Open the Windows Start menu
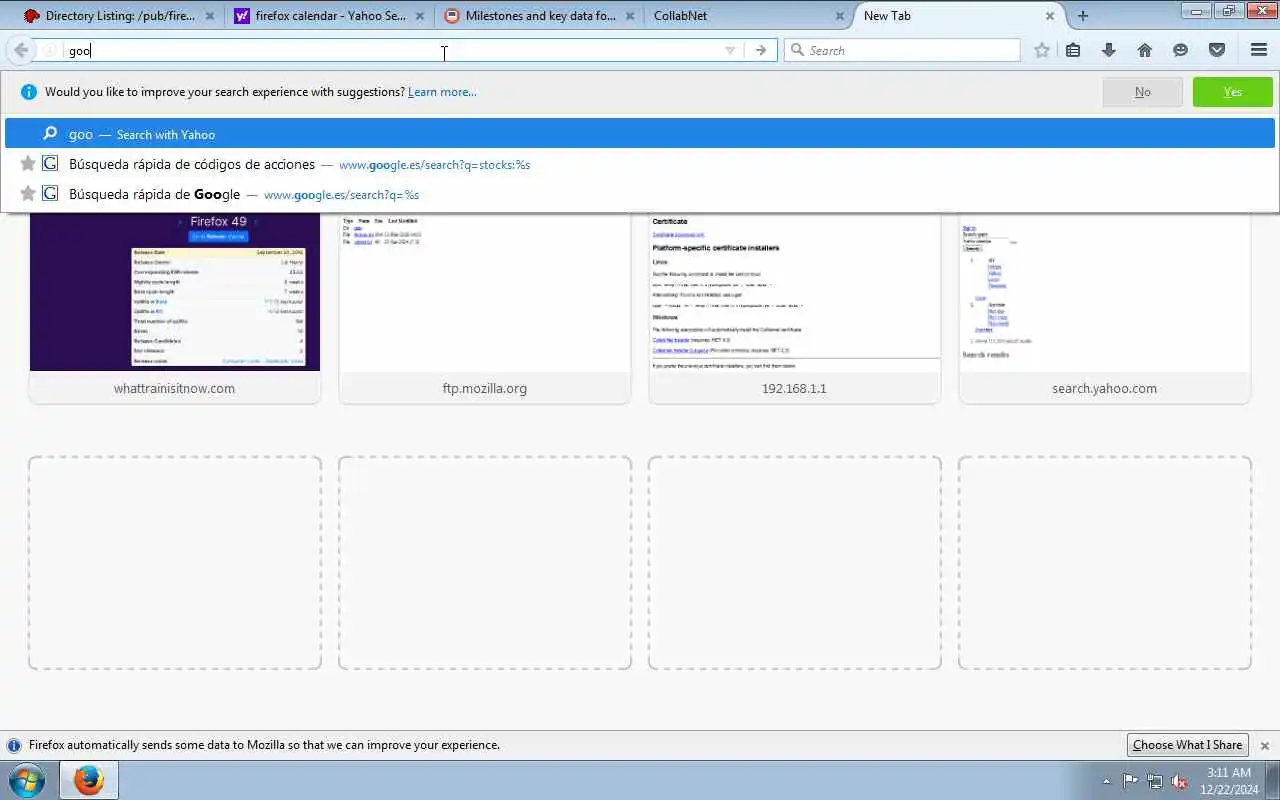Screen dimensions: 1280x800 pos(27,780)
